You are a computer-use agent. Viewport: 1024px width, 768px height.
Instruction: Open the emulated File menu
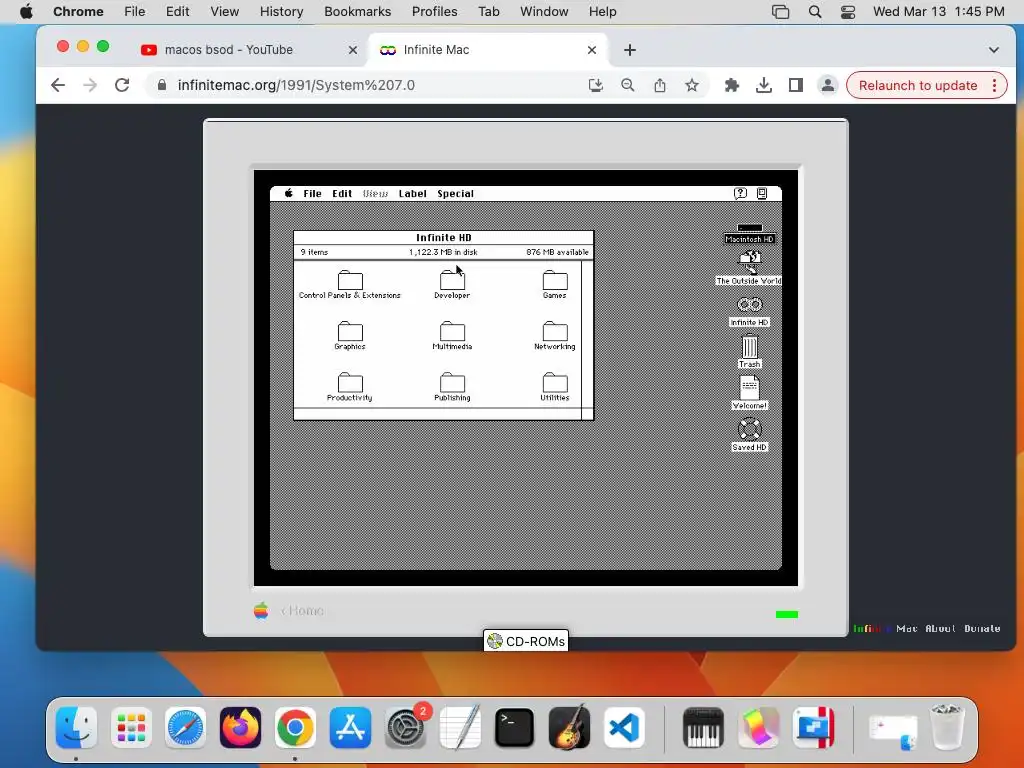(x=312, y=193)
